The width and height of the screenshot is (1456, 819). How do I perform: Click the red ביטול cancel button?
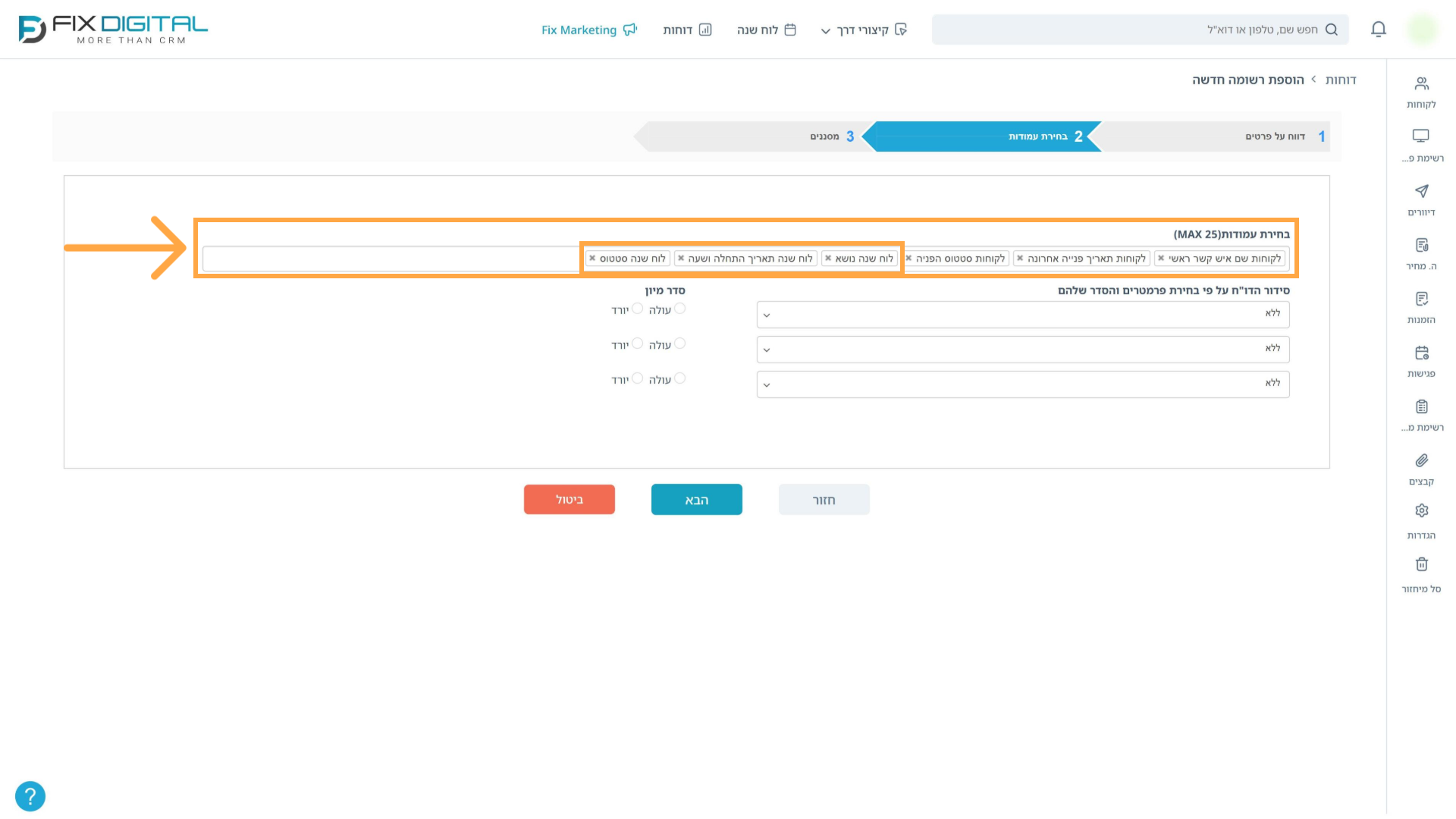coord(570,500)
